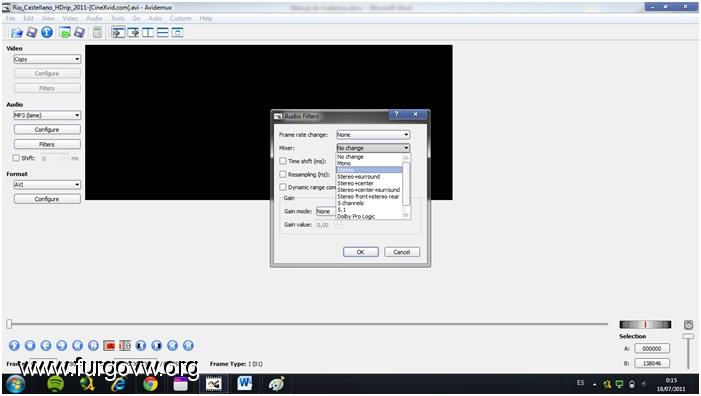
Task: Expand the Frame rate change dropdown
Action: (x=373, y=135)
